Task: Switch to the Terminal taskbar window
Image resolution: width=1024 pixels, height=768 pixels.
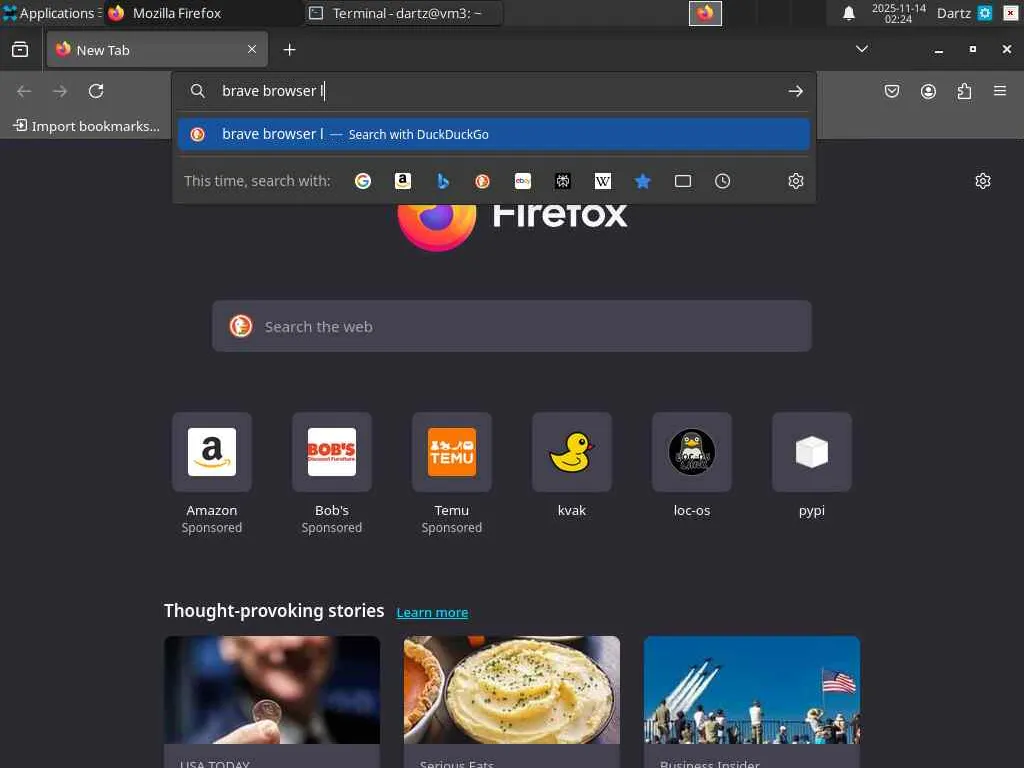Action: 404,13
